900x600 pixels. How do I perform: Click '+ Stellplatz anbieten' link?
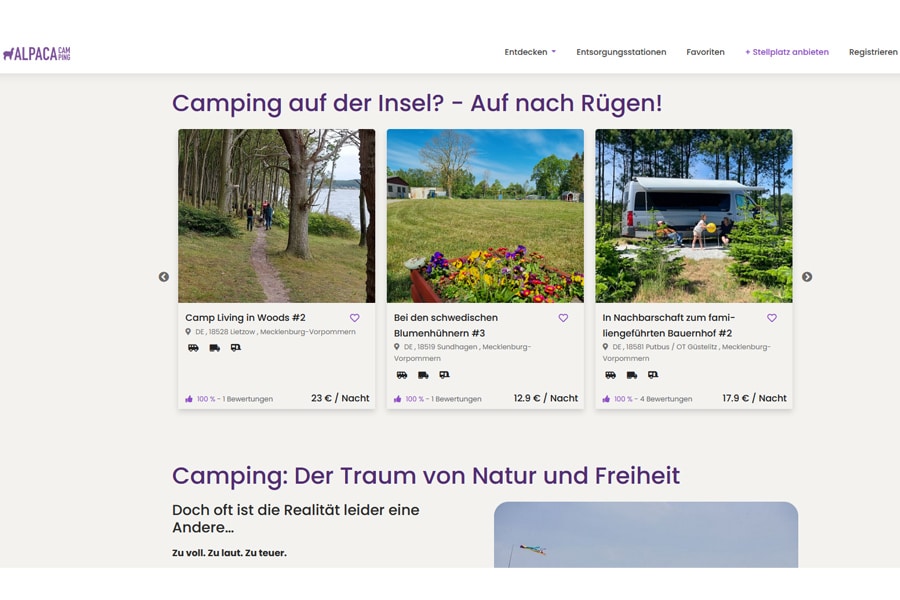[x=787, y=52]
